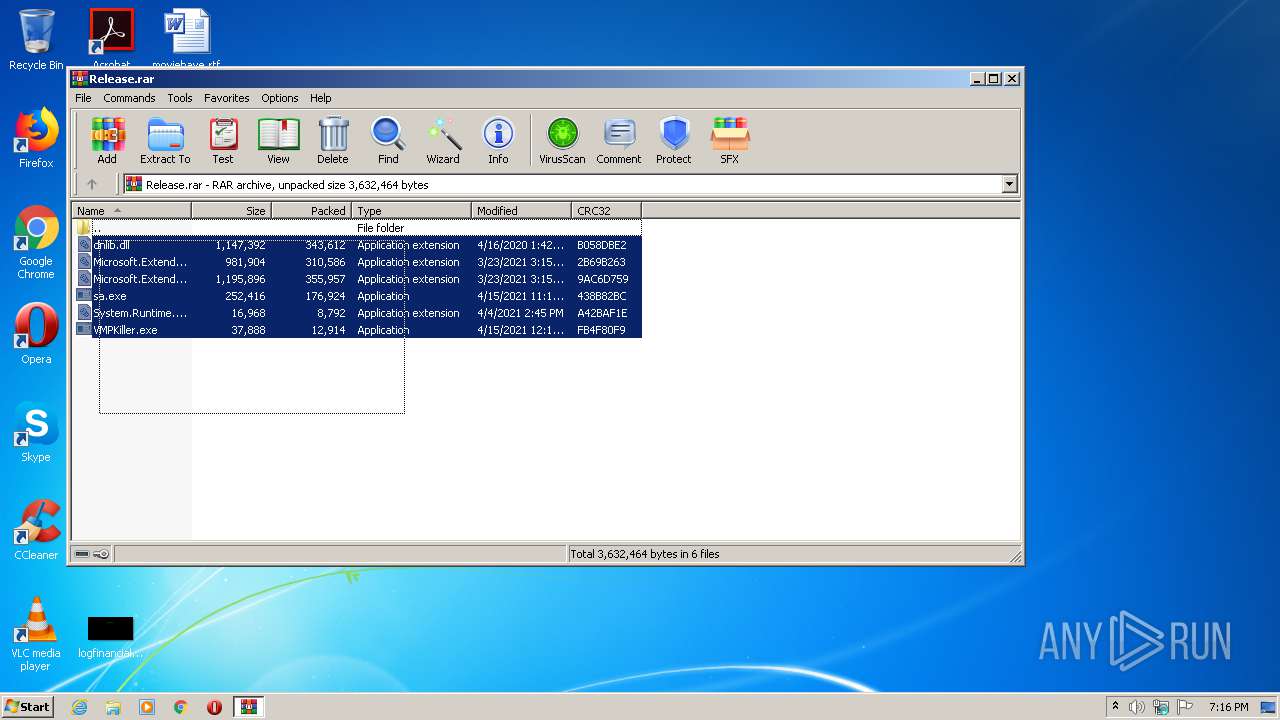1280x720 pixels.
Task: Sort by Size column header
Action: pos(231,211)
